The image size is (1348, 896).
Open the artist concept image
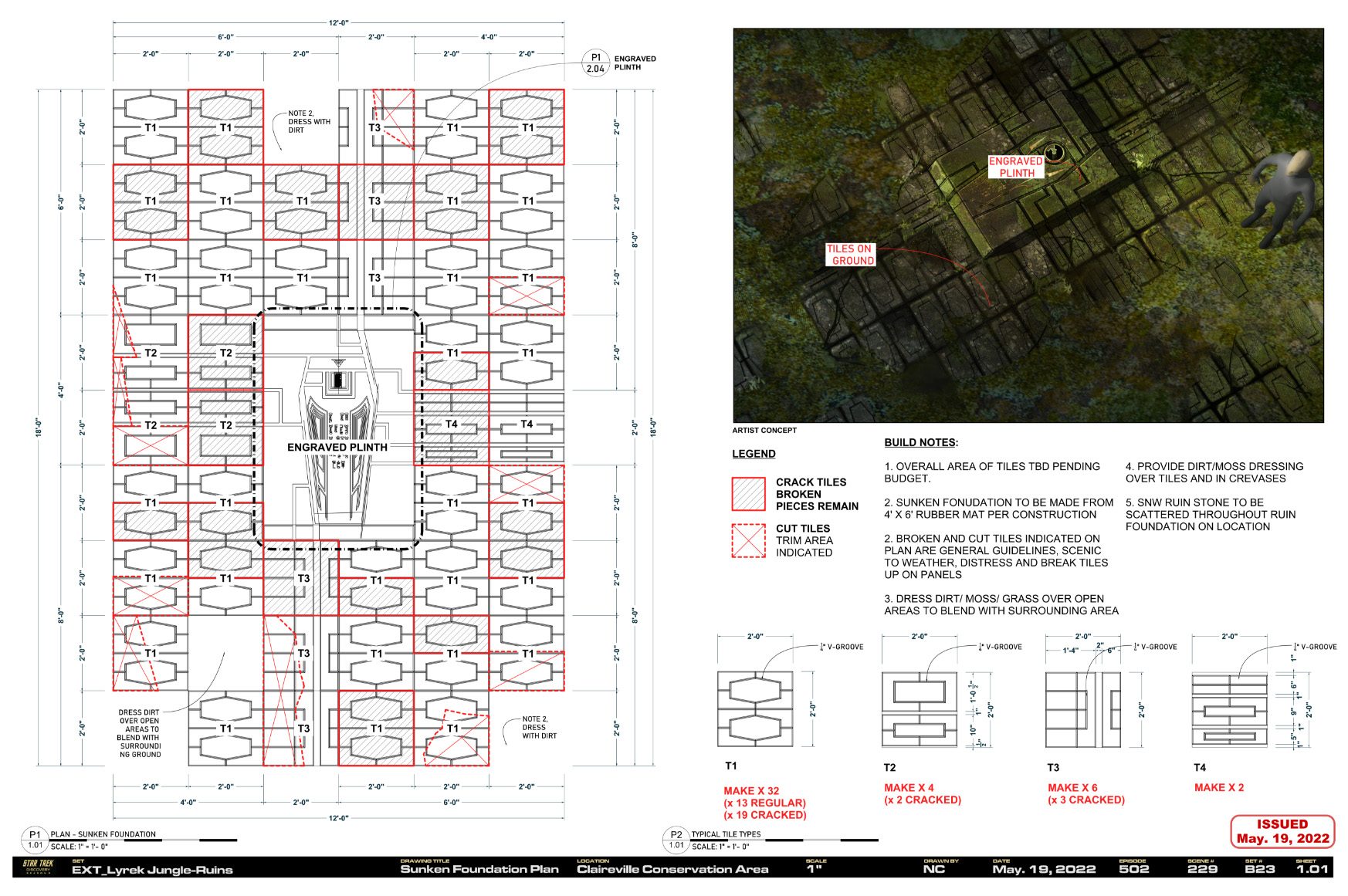(x=1028, y=225)
